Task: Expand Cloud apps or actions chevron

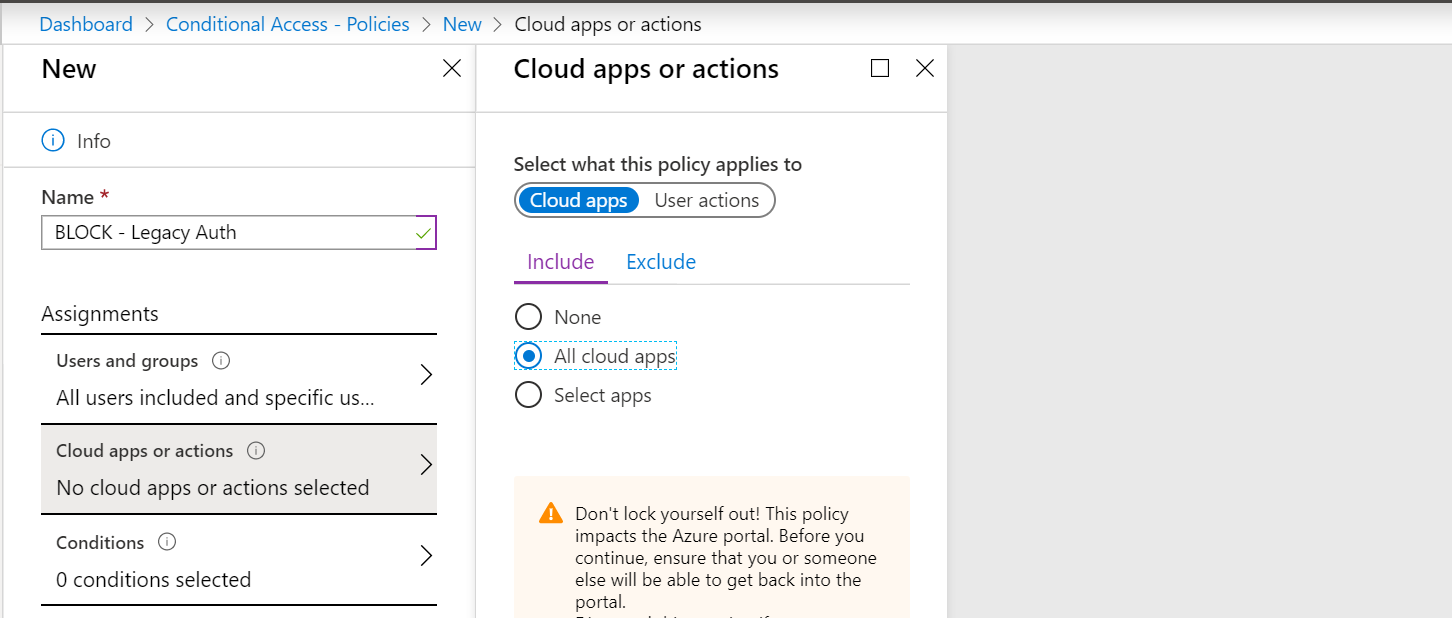Action: tap(426, 465)
